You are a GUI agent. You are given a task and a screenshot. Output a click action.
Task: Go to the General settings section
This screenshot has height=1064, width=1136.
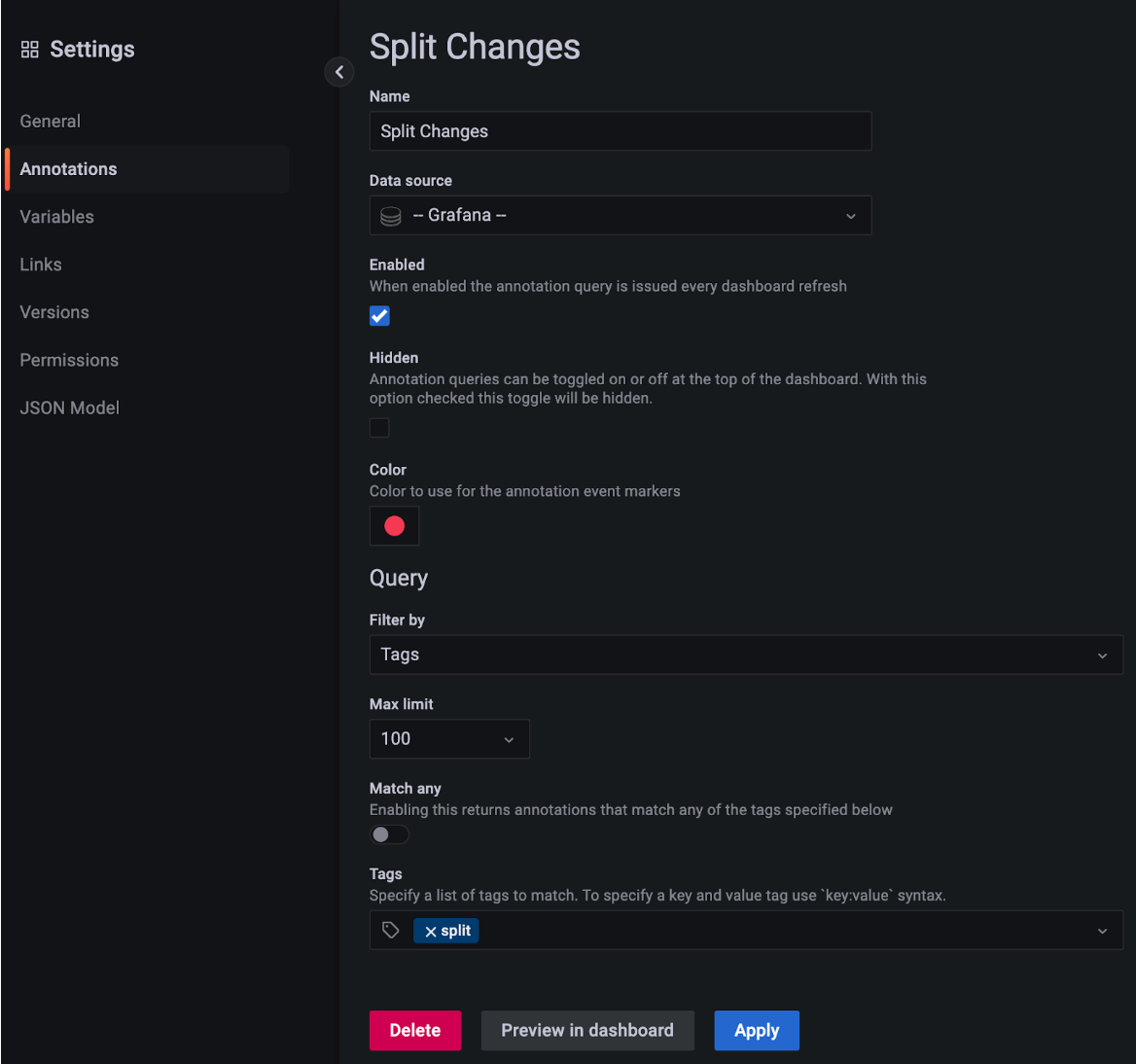click(x=51, y=122)
